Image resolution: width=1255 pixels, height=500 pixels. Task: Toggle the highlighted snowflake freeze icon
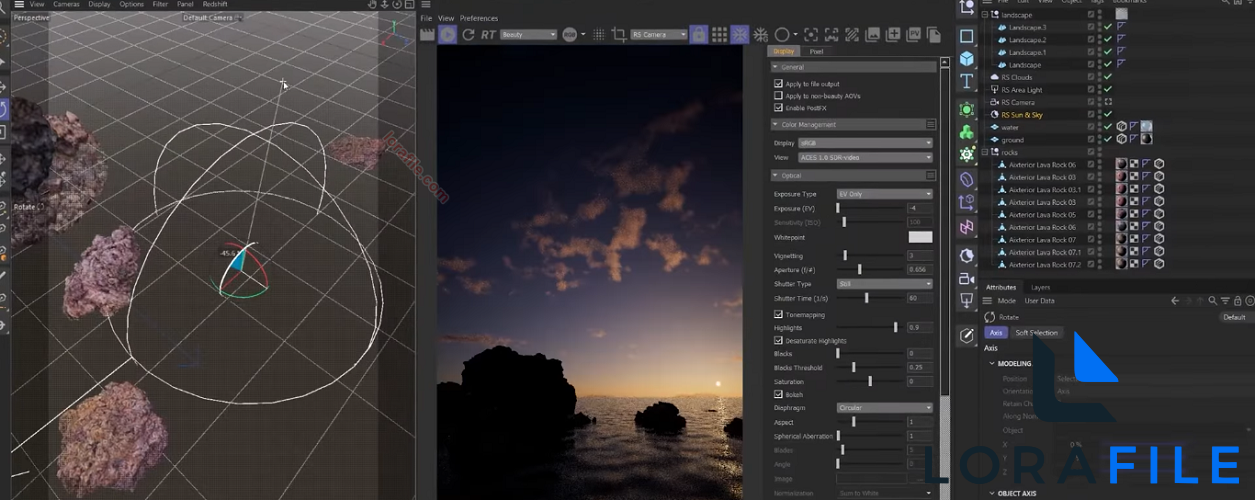click(x=739, y=35)
